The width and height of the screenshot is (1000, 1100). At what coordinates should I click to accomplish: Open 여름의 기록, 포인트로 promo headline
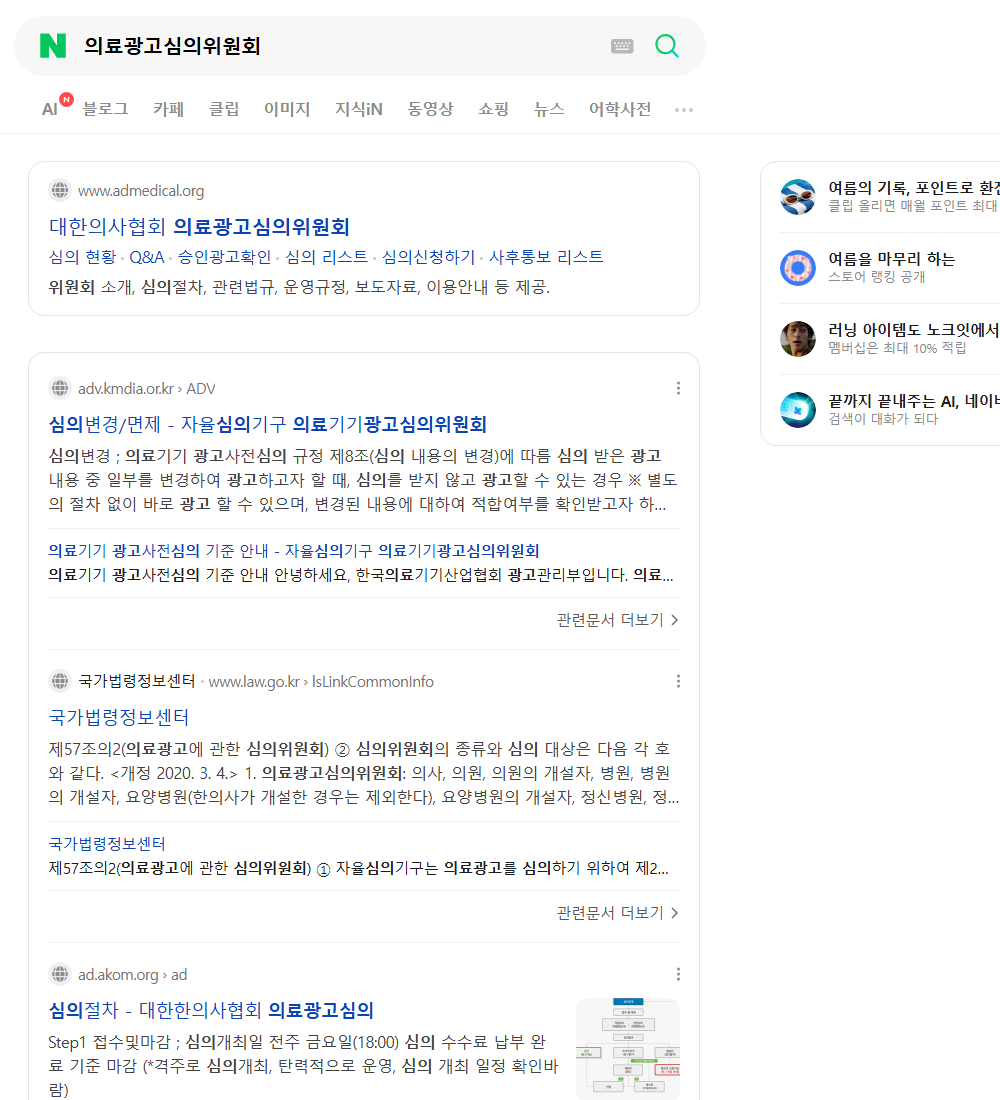click(x=914, y=188)
